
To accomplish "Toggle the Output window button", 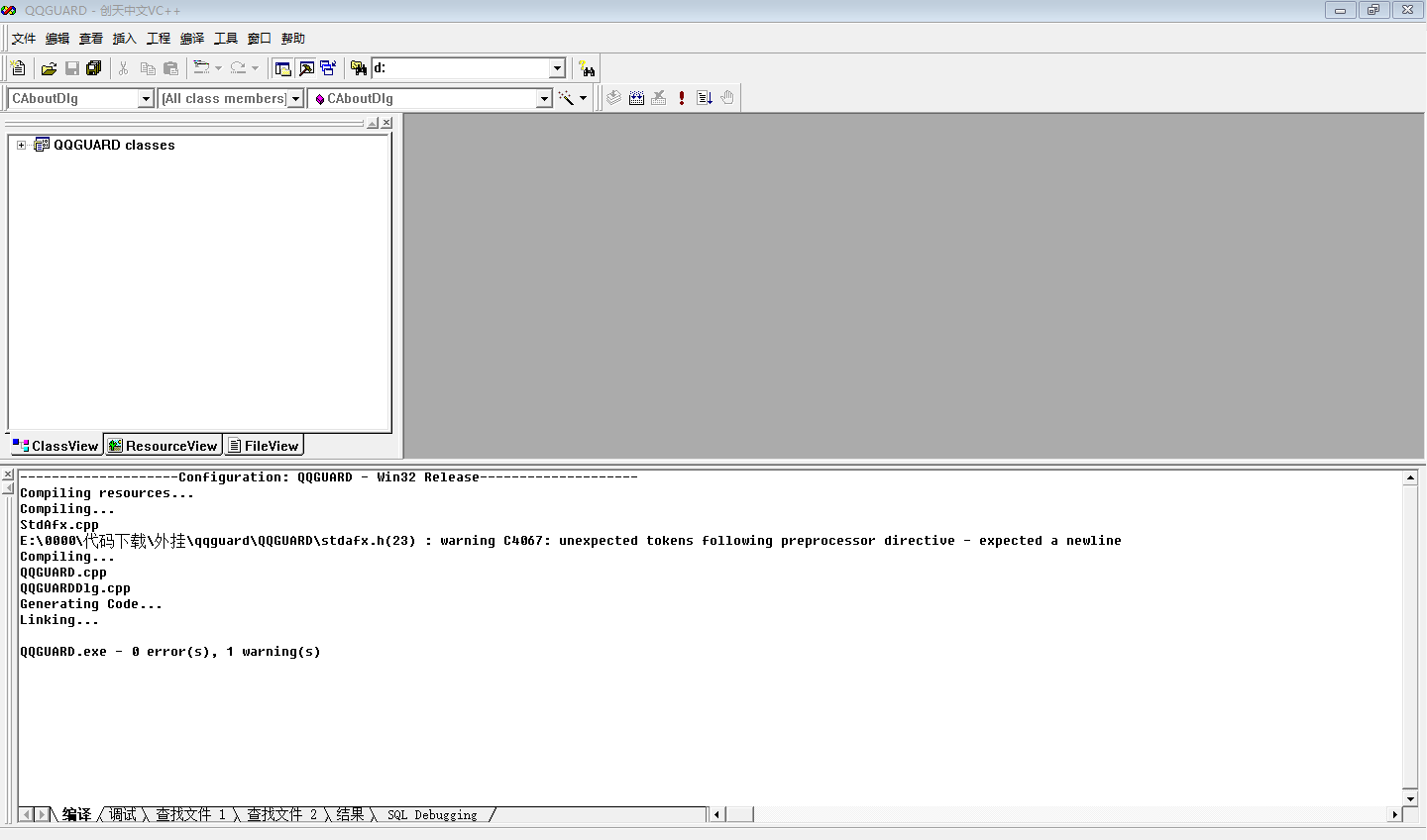I will coord(306,68).
